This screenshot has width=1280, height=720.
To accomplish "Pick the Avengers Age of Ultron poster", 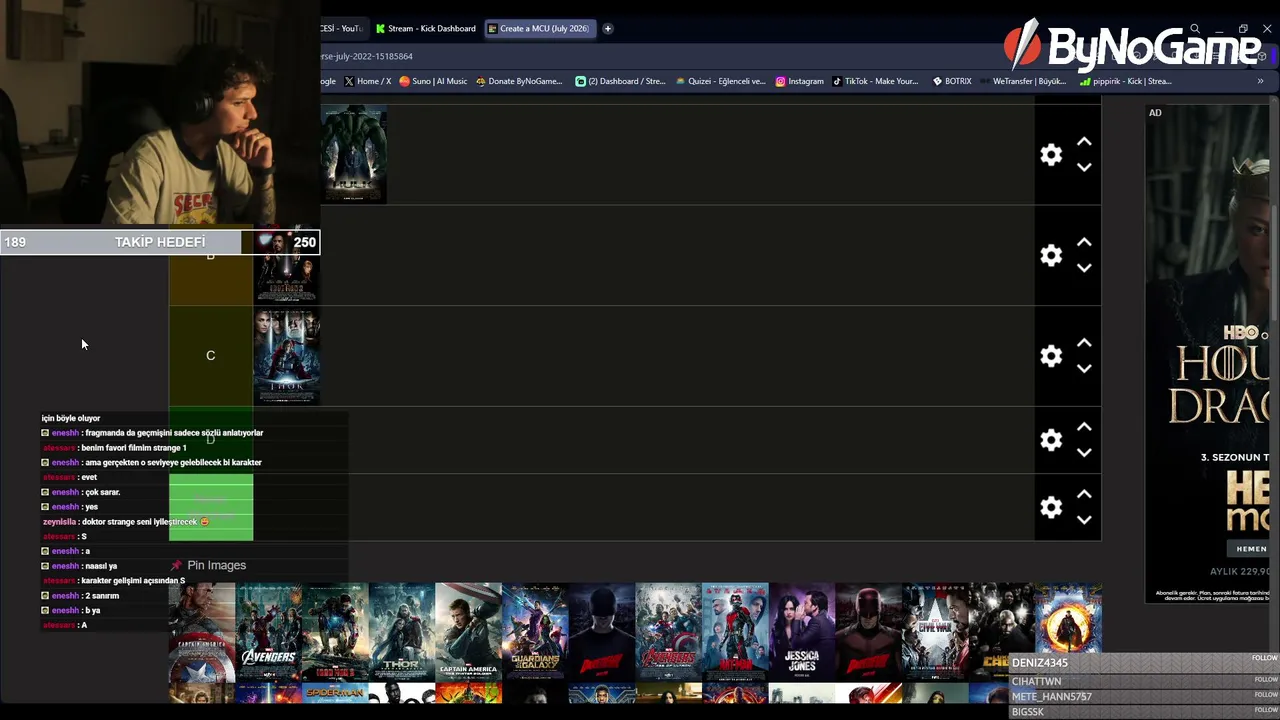I will tap(668, 632).
